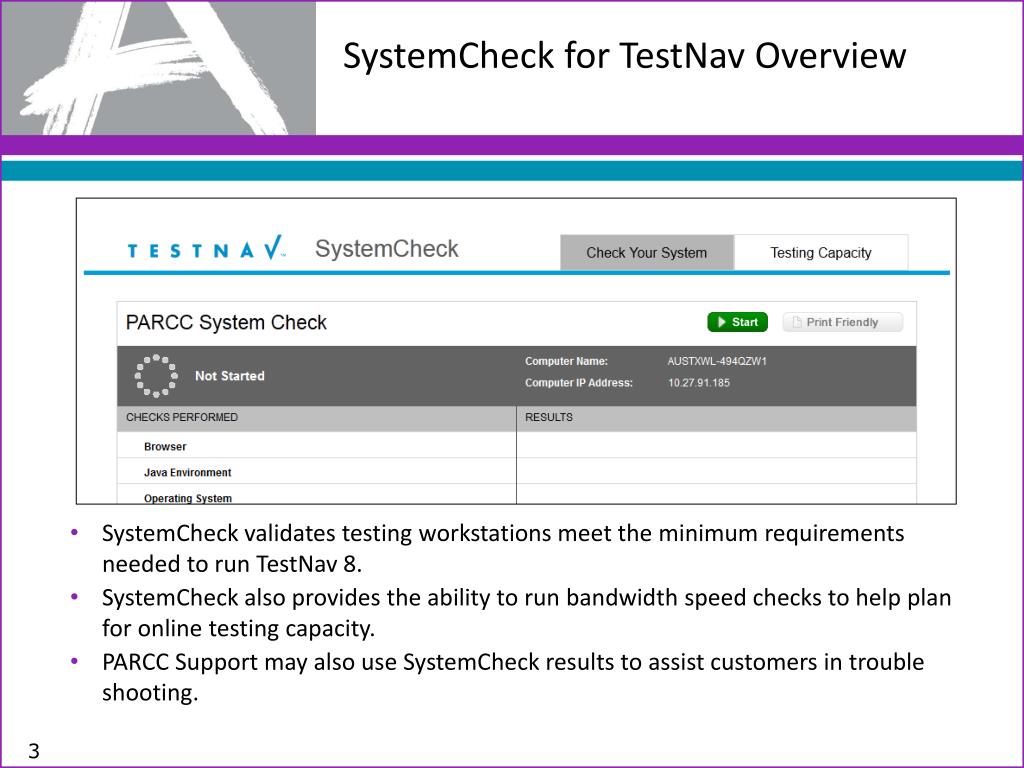Click the slide title SystemCheck for TestNav Overview

[624, 56]
